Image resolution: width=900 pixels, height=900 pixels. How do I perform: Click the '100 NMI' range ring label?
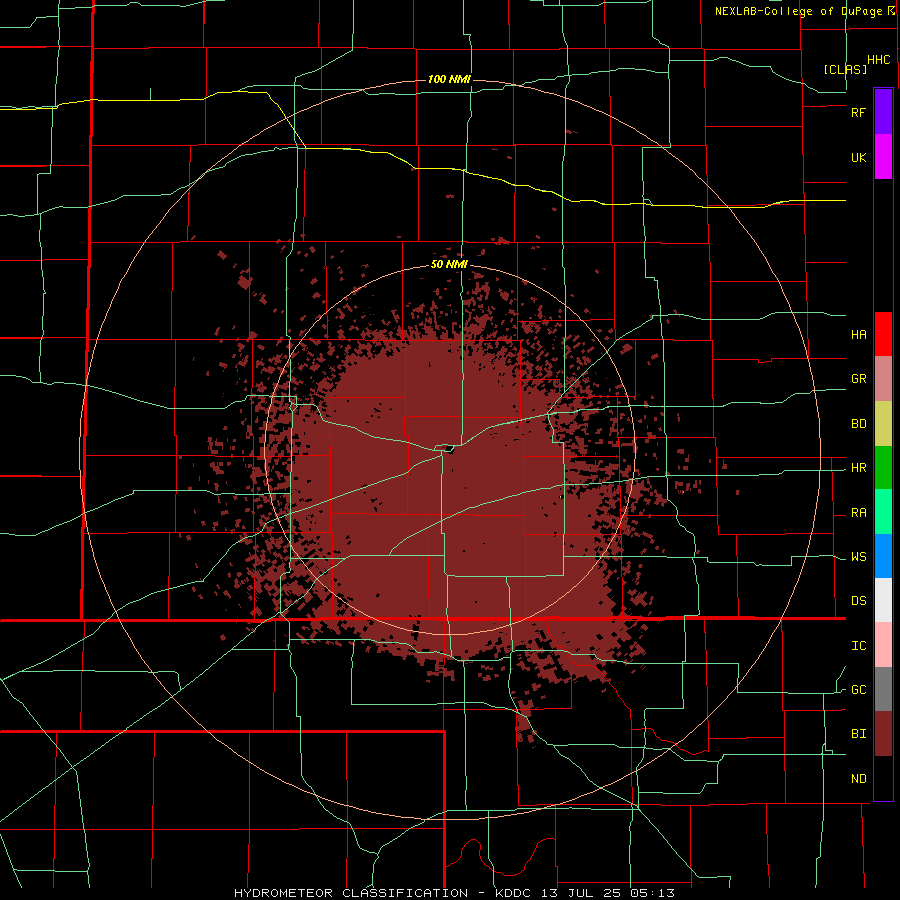click(449, 79)
